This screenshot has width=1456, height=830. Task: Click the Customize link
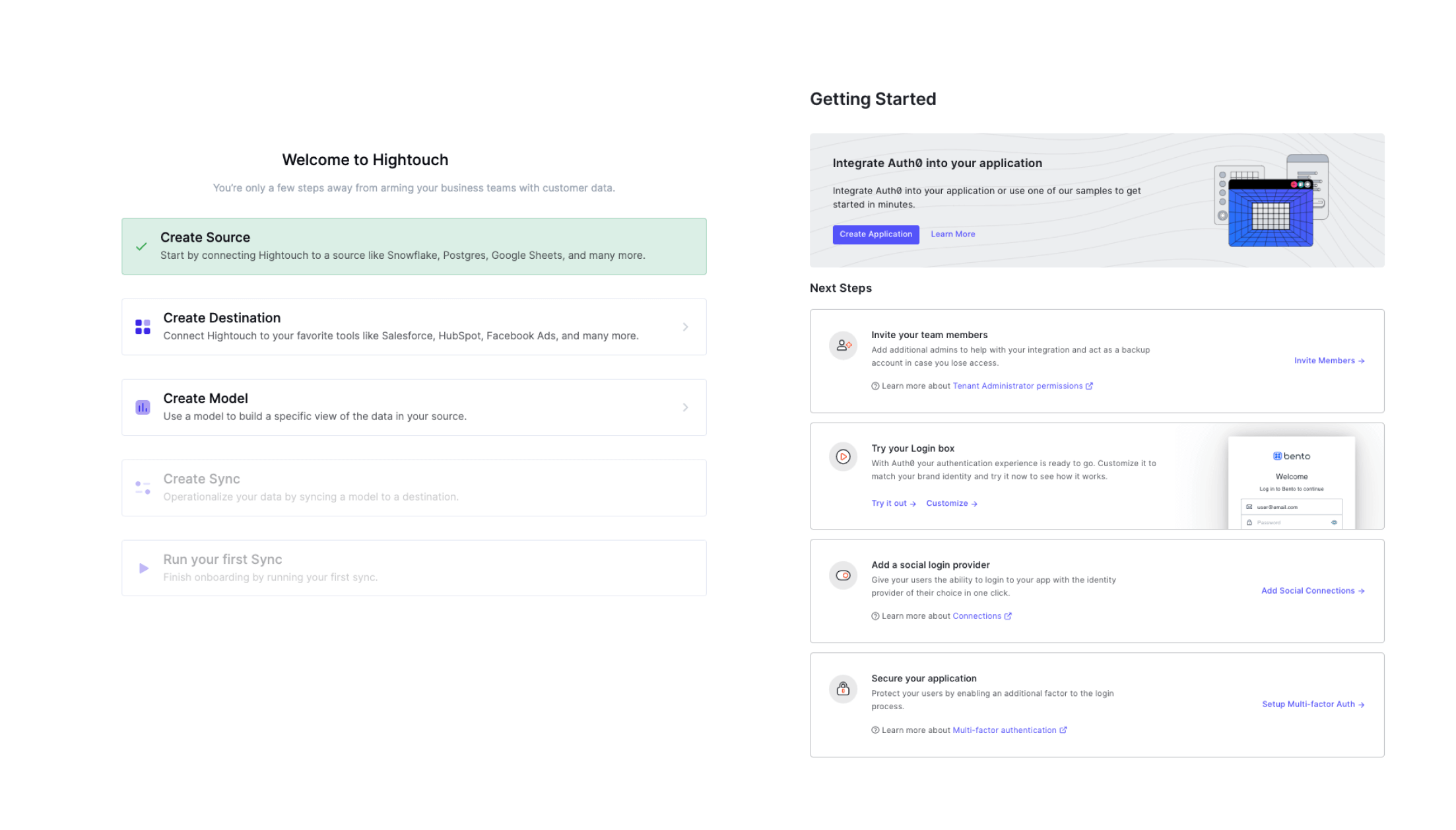(952, 503)
